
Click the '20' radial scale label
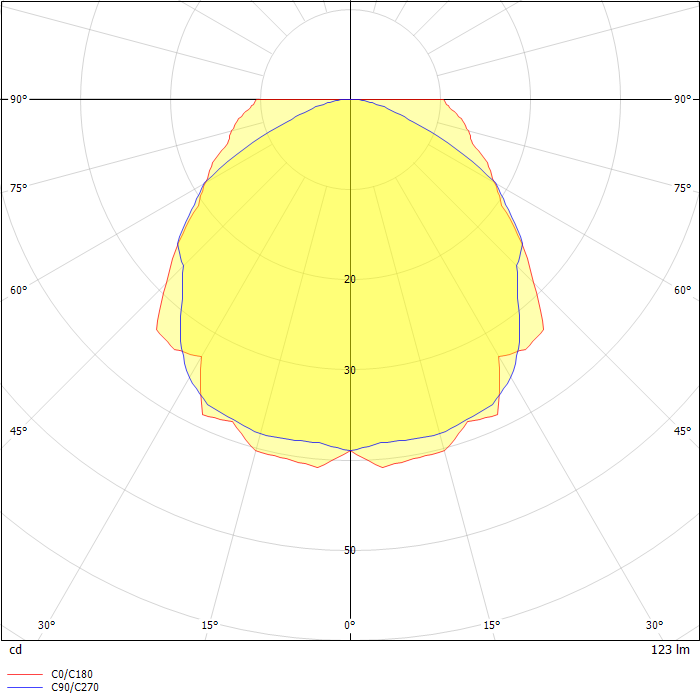point(350,279)
